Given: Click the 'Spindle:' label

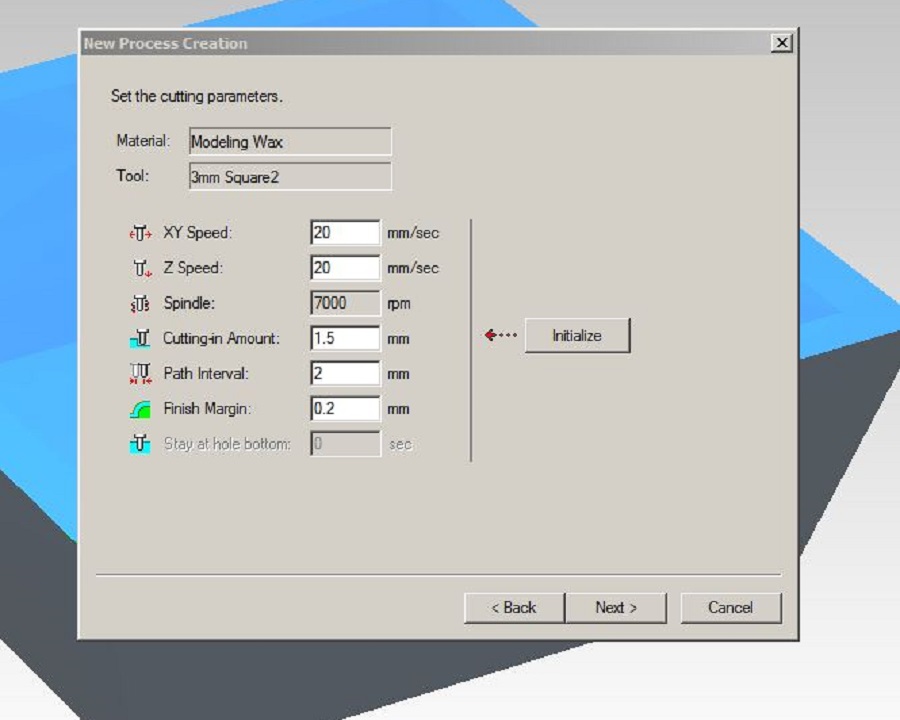Looking at the screenshot, I should click(x=189, y=303).
